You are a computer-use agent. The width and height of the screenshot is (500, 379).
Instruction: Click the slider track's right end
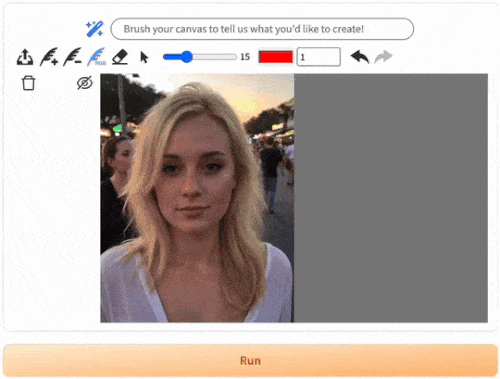tap(234, 57)
